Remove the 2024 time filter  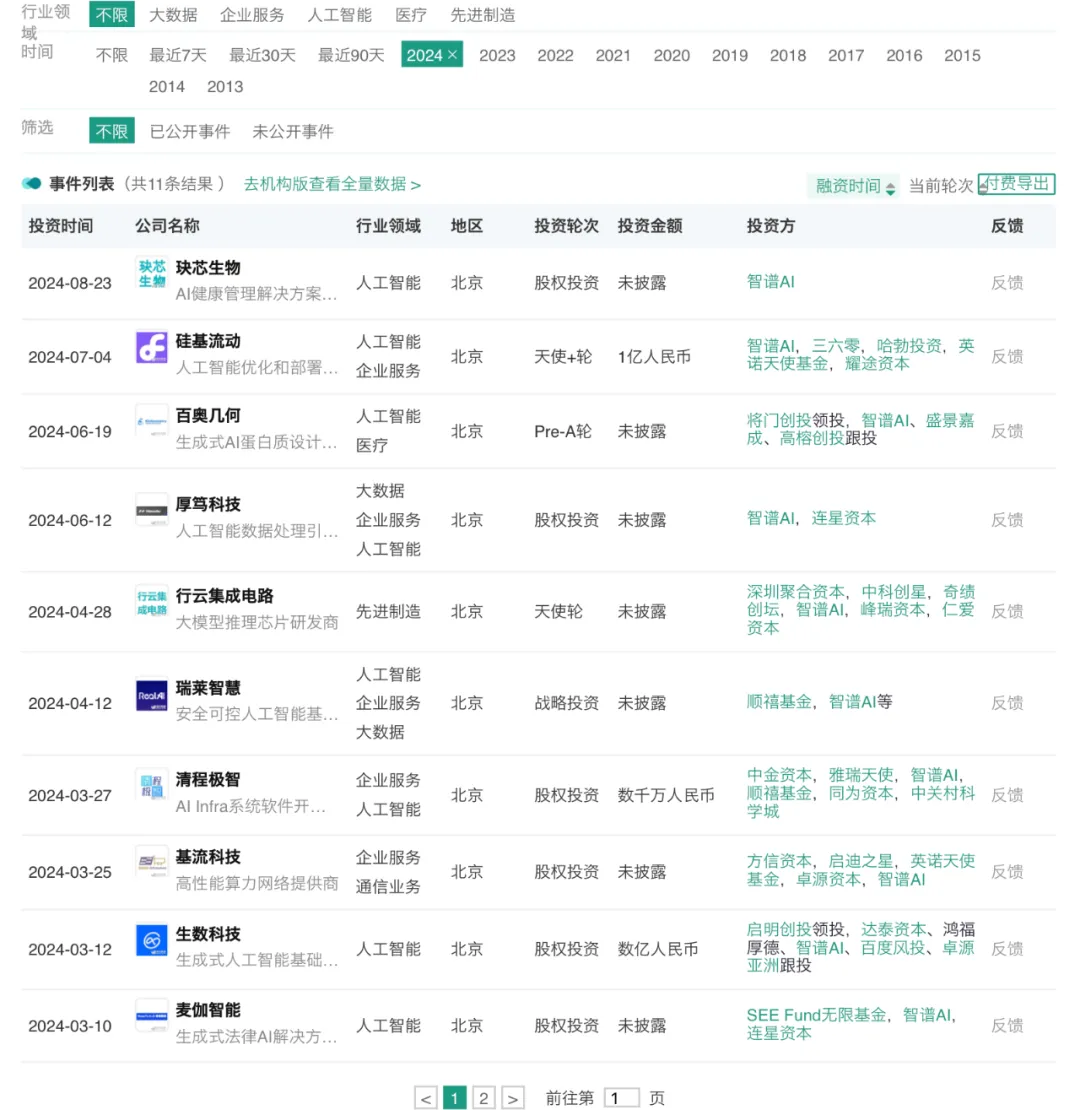pos(453,55)
